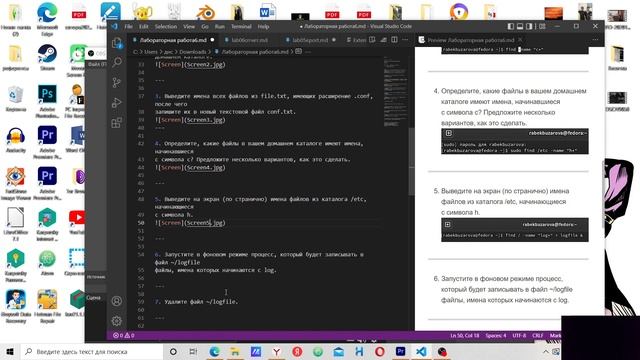The image size is (640, 360).
Task: Open Task View in the taskbar
Action: [x=193, y=352]
